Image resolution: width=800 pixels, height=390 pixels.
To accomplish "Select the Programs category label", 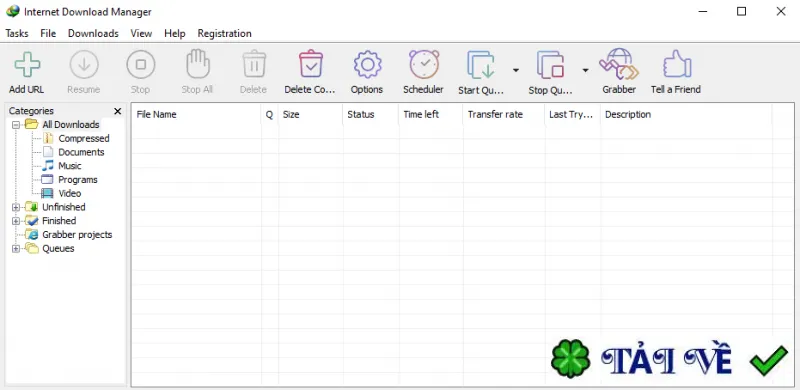I will click(x=78, y=180).
